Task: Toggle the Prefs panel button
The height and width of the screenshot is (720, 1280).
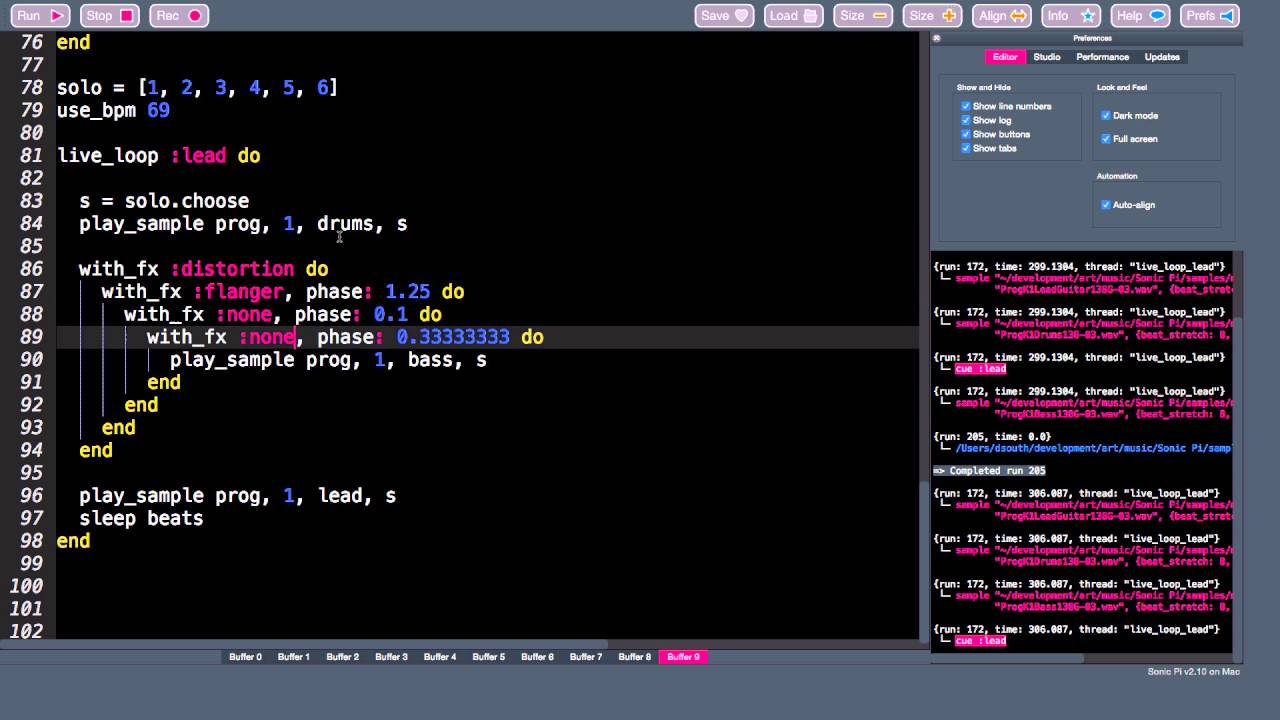Action: tap(1210, 15)
